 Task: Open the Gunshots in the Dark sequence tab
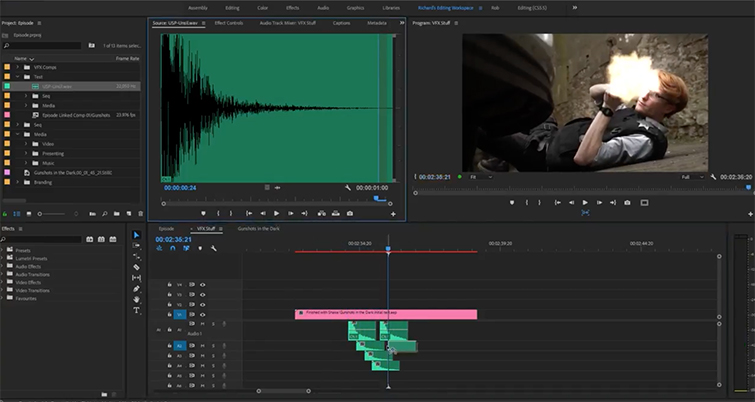[x=259, y=228]
